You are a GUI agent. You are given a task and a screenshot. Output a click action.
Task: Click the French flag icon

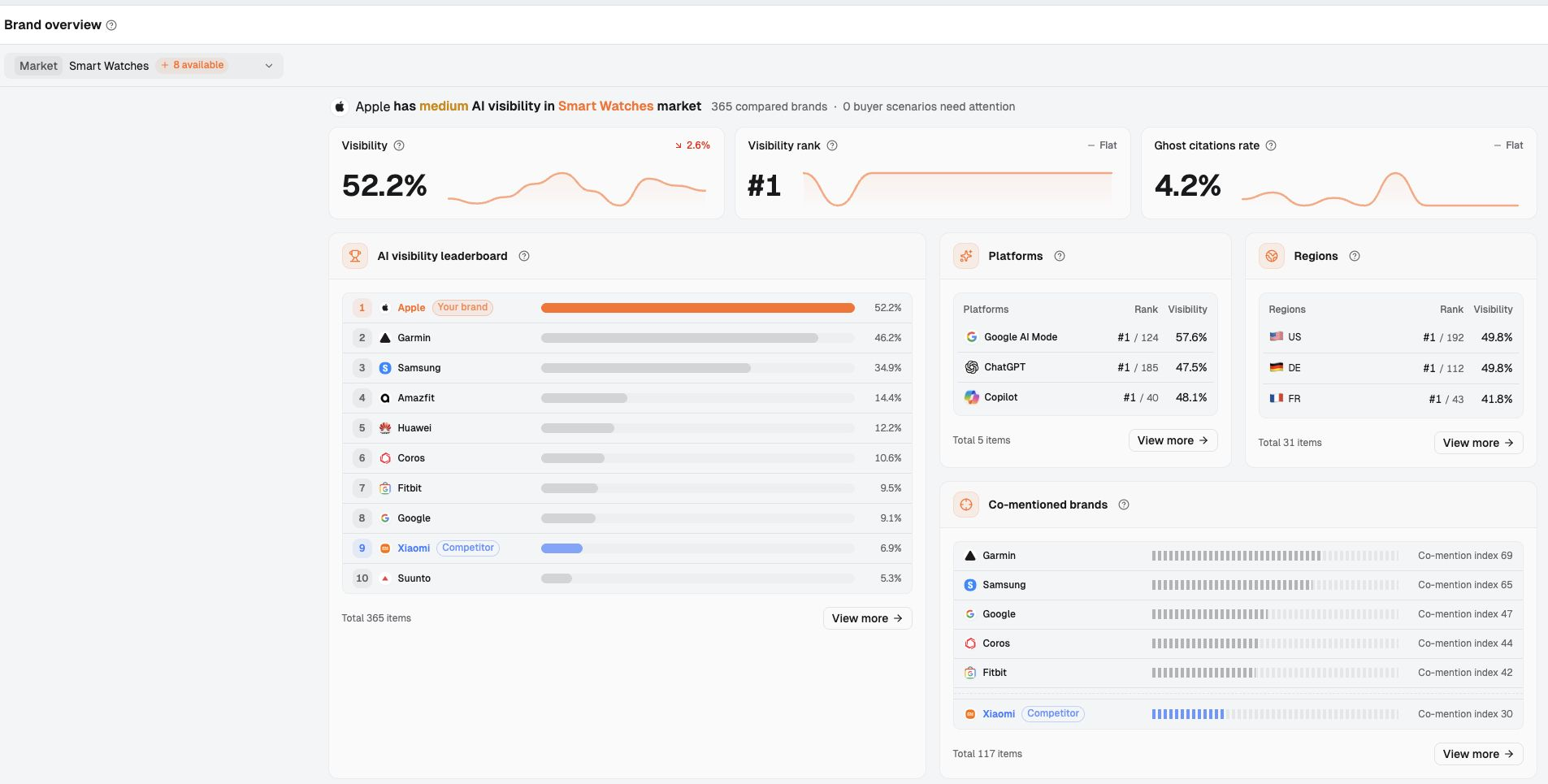click(x=1277, y=398)
